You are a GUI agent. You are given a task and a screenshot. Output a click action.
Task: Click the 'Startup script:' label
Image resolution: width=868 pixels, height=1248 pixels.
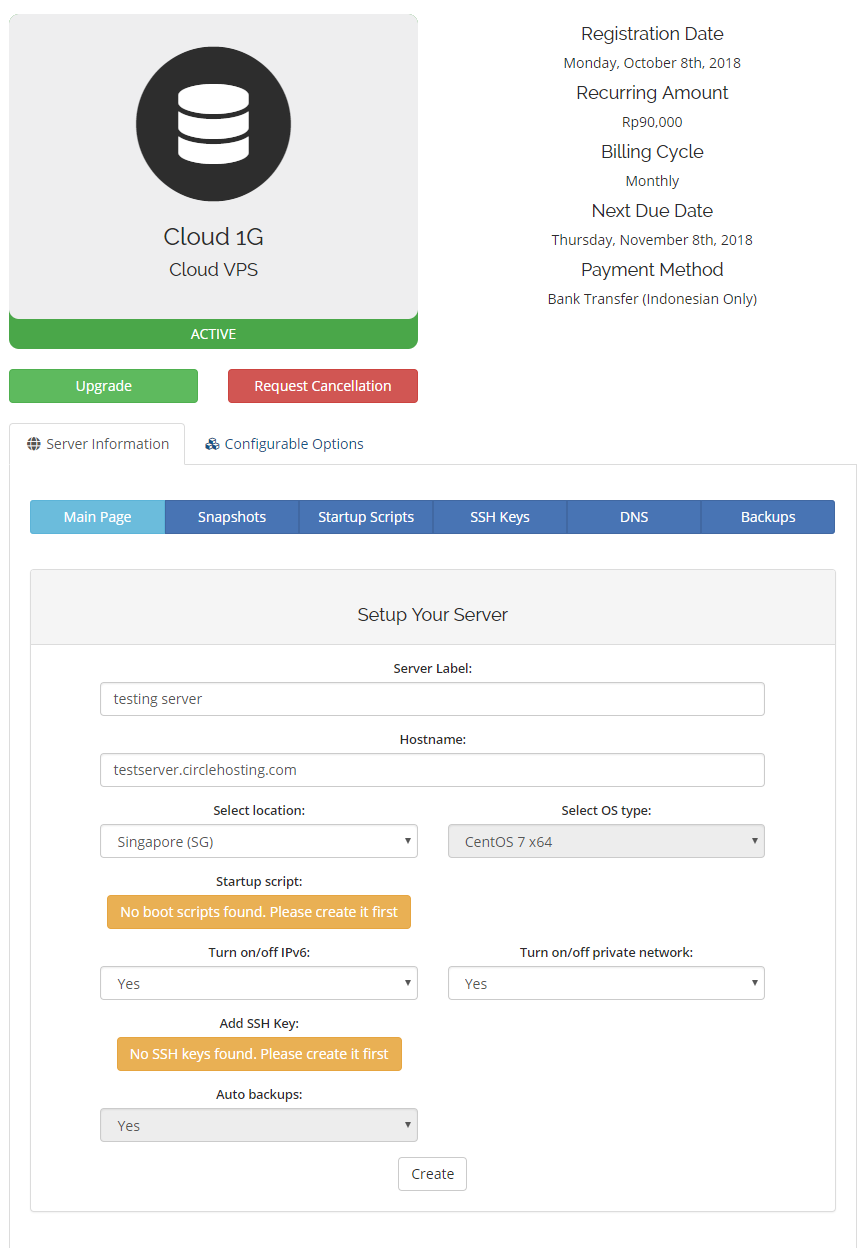point(259,881)
